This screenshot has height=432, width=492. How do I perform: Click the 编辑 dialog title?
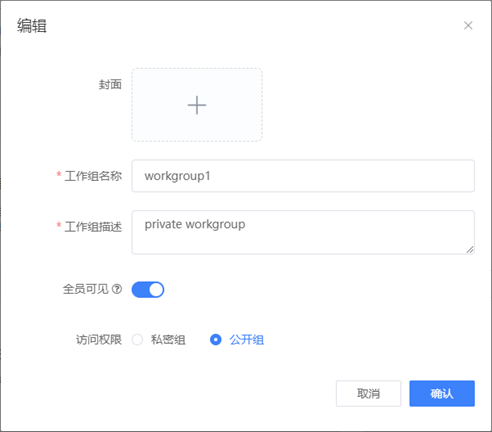click(32, 26)
